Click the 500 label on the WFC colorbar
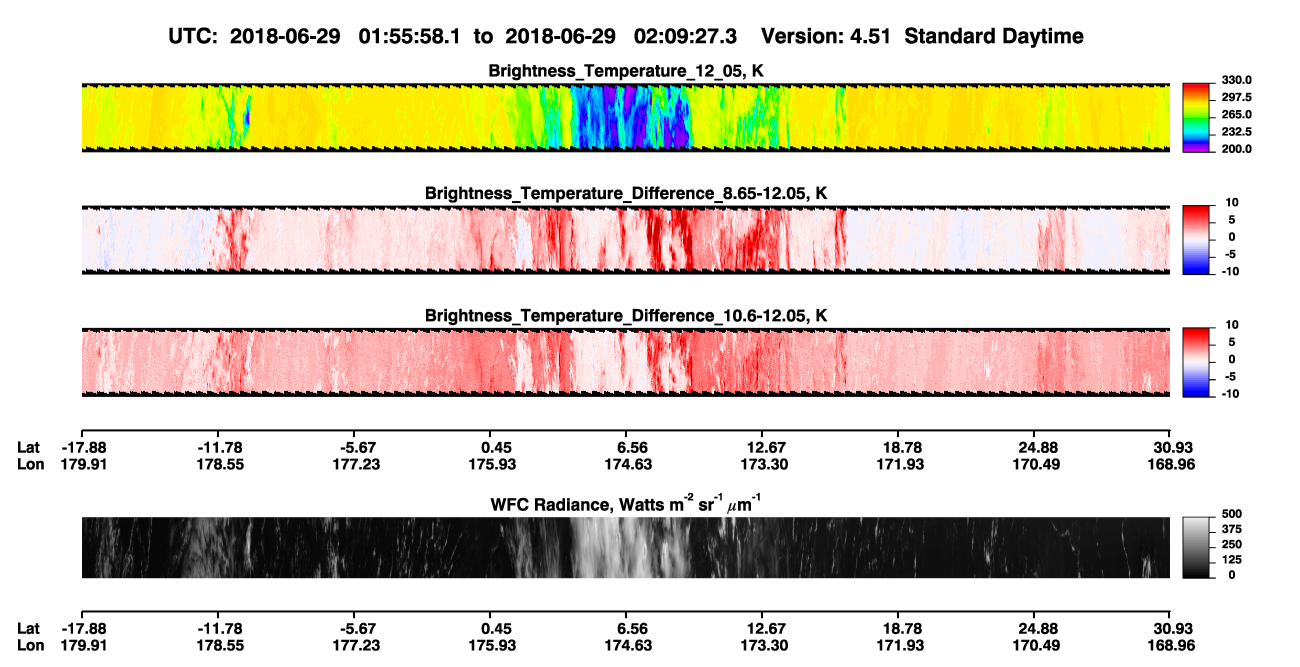The image size is (1300, 667). (x=1231, y=513)
